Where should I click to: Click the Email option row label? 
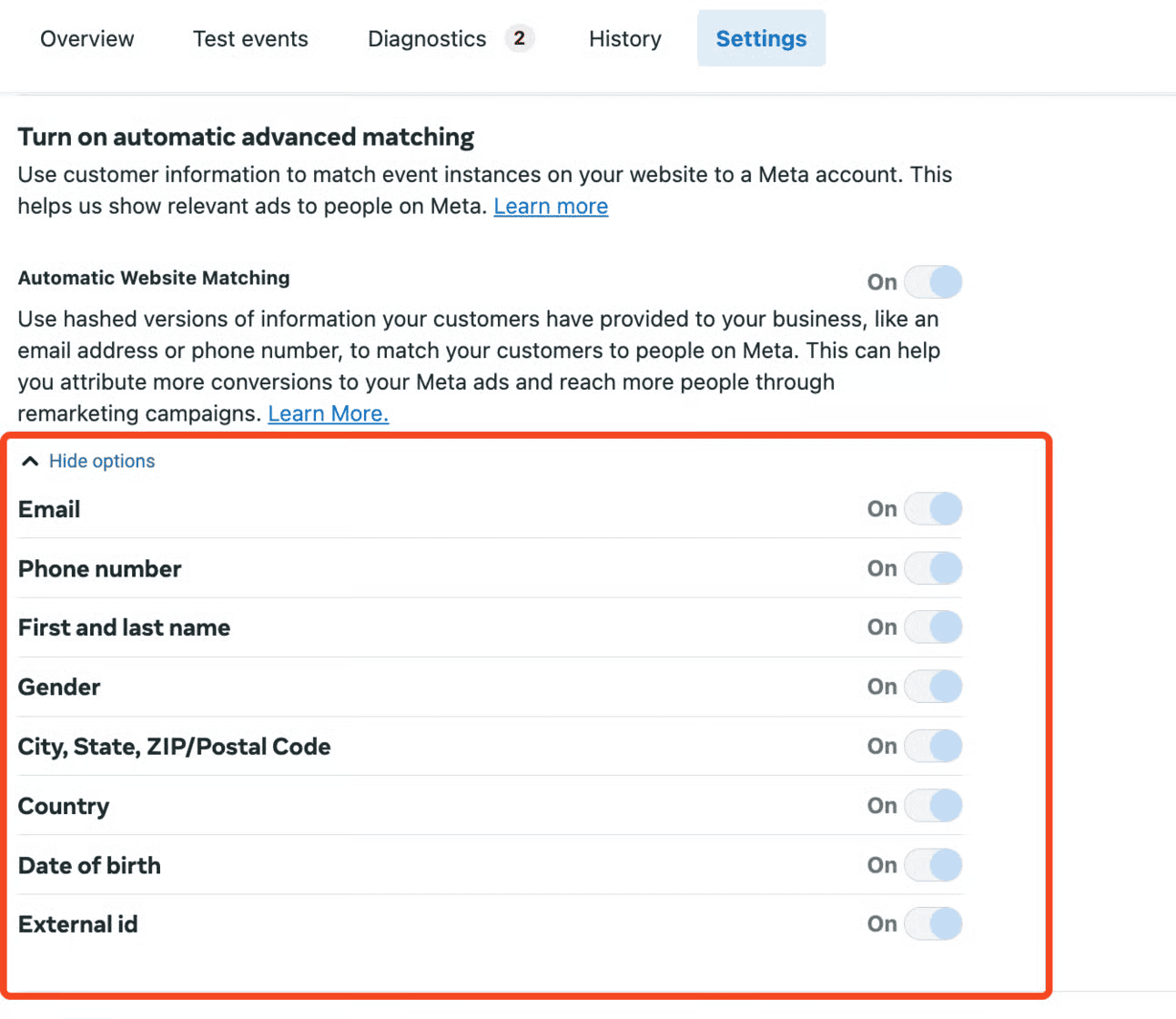[x=49, y=510]
